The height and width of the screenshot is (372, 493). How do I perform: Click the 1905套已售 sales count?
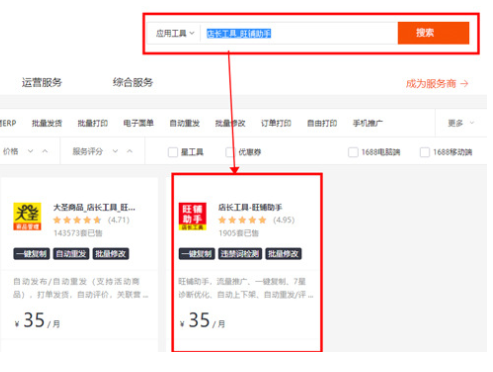239,233
